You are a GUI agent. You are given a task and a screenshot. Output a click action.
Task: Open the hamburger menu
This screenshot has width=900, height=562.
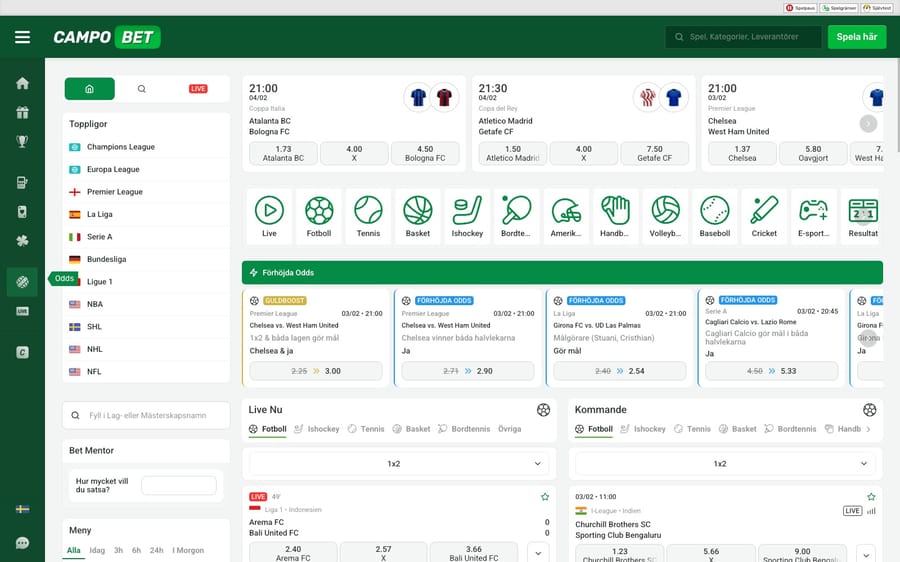click(22, 37)
